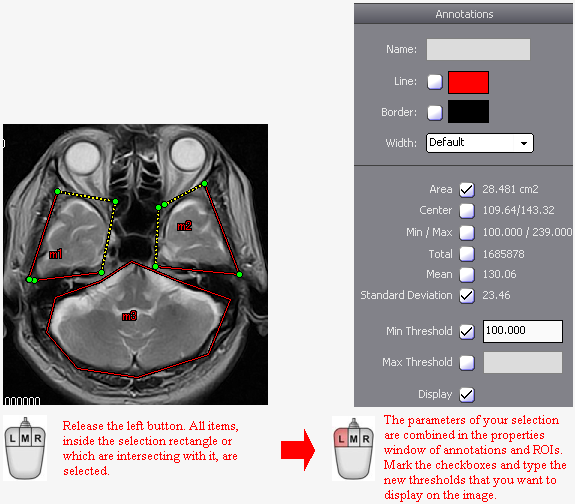
Task: Enable the Center checkbox
Action: [467, 211]
